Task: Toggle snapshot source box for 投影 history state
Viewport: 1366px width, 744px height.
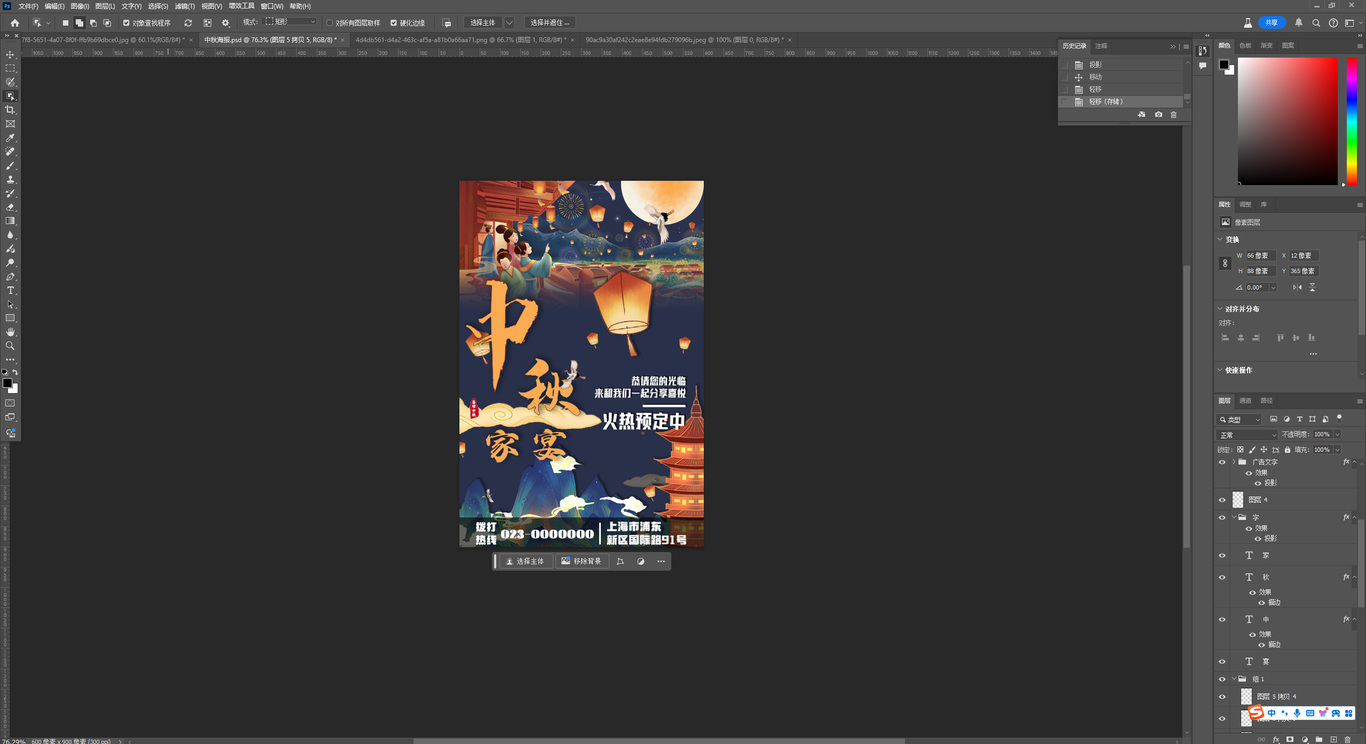Action: (x=1065, y=65)
